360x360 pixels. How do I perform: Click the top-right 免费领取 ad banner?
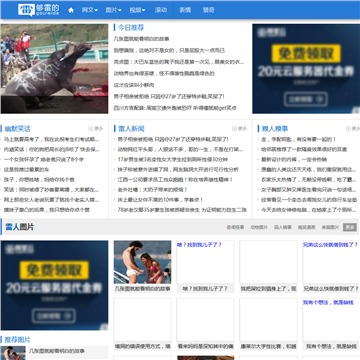coord(306,69)
